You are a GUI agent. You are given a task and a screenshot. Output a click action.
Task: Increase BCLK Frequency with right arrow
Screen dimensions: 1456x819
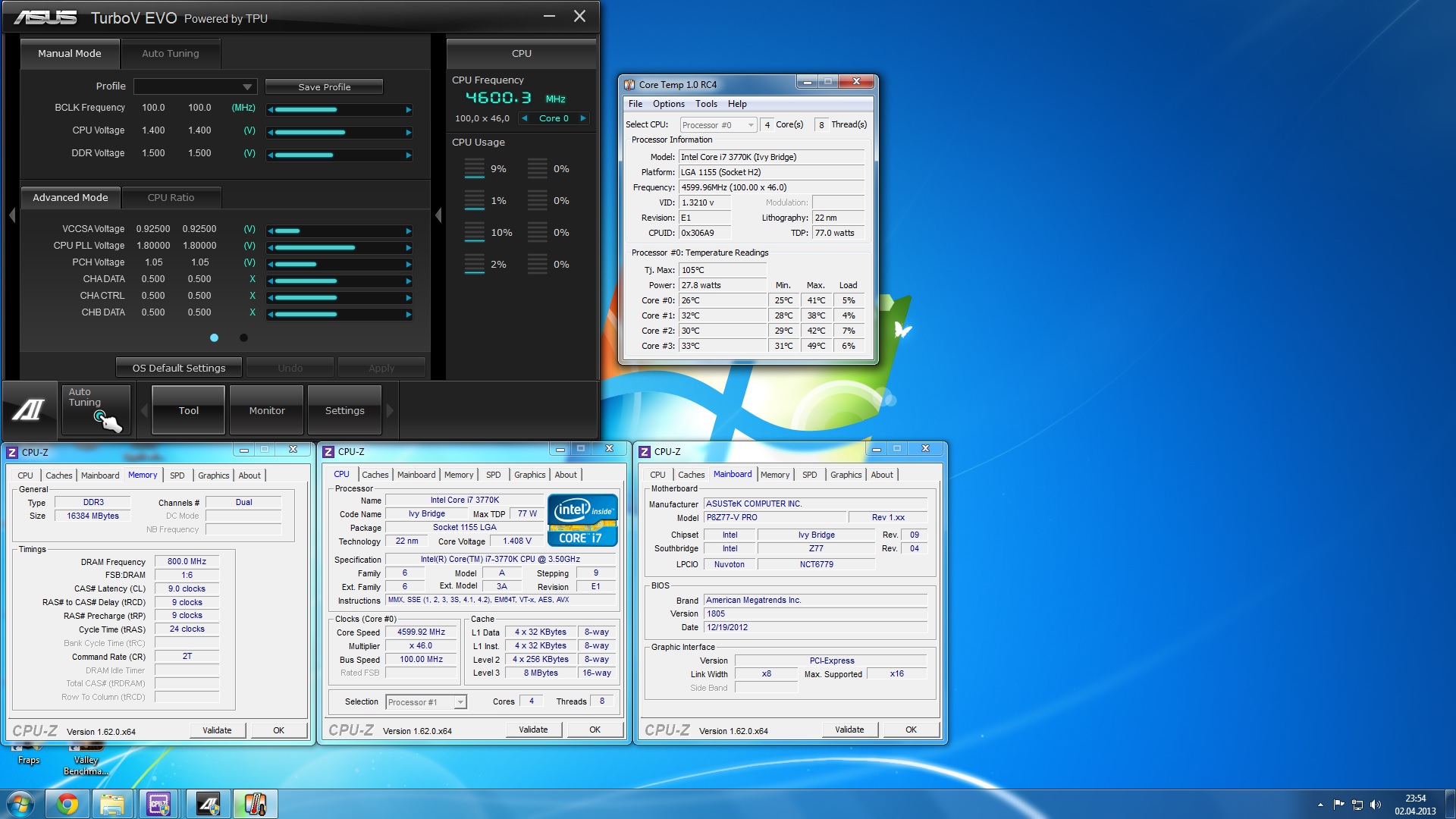(x=409, y=109)
